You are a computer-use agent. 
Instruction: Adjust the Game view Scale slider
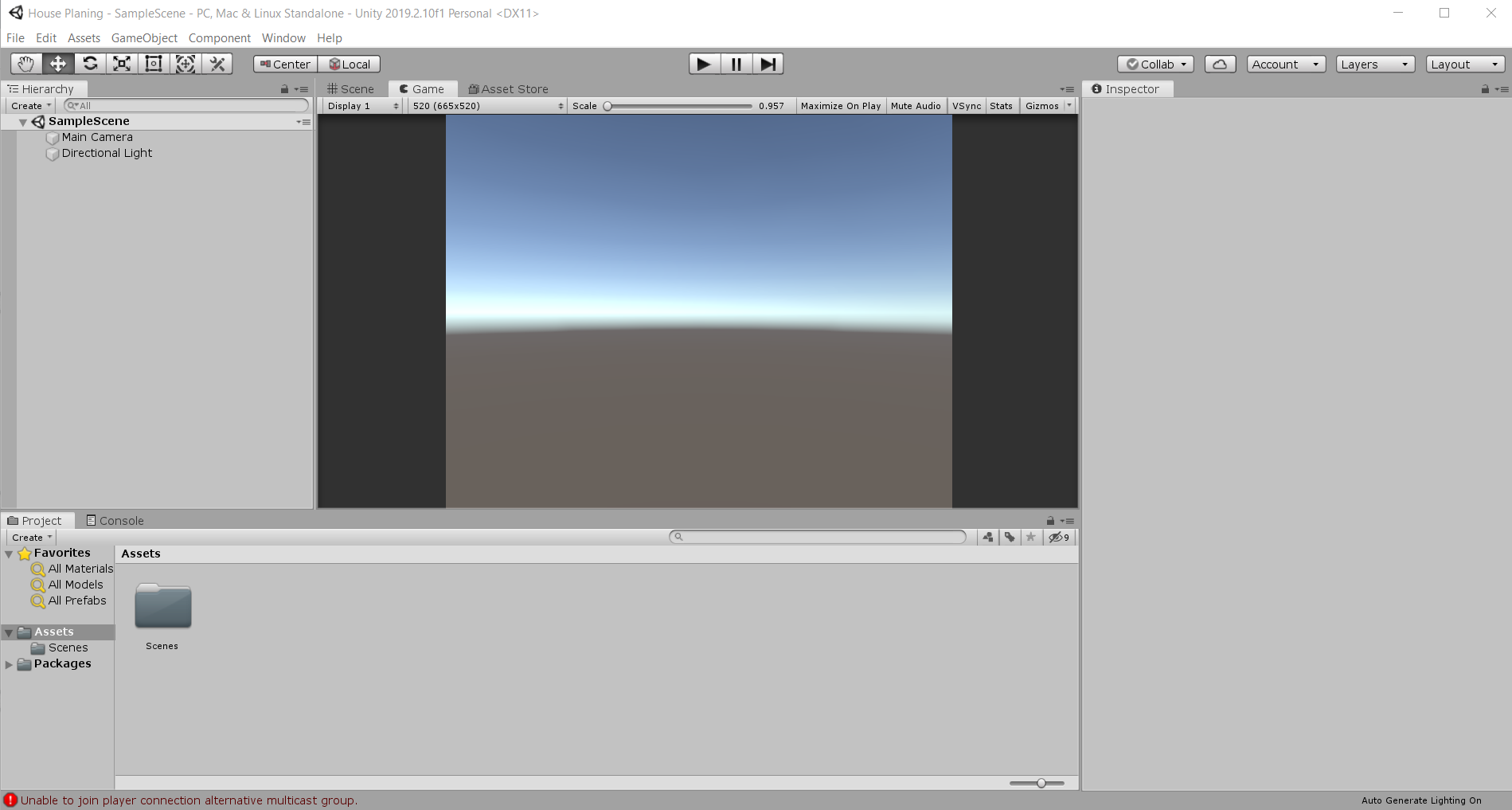[608, 106]
